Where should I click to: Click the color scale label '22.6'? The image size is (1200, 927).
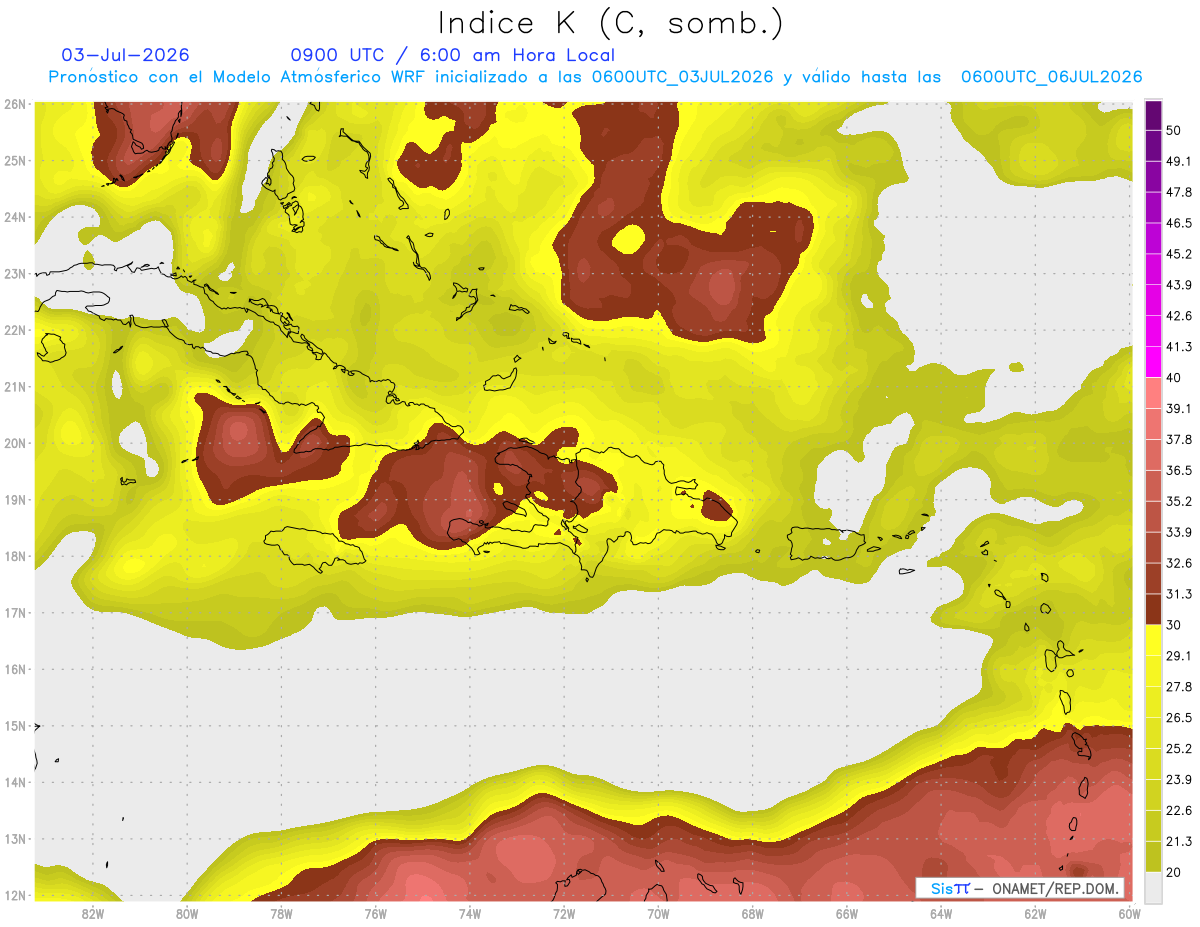[x=1178, y=810]
